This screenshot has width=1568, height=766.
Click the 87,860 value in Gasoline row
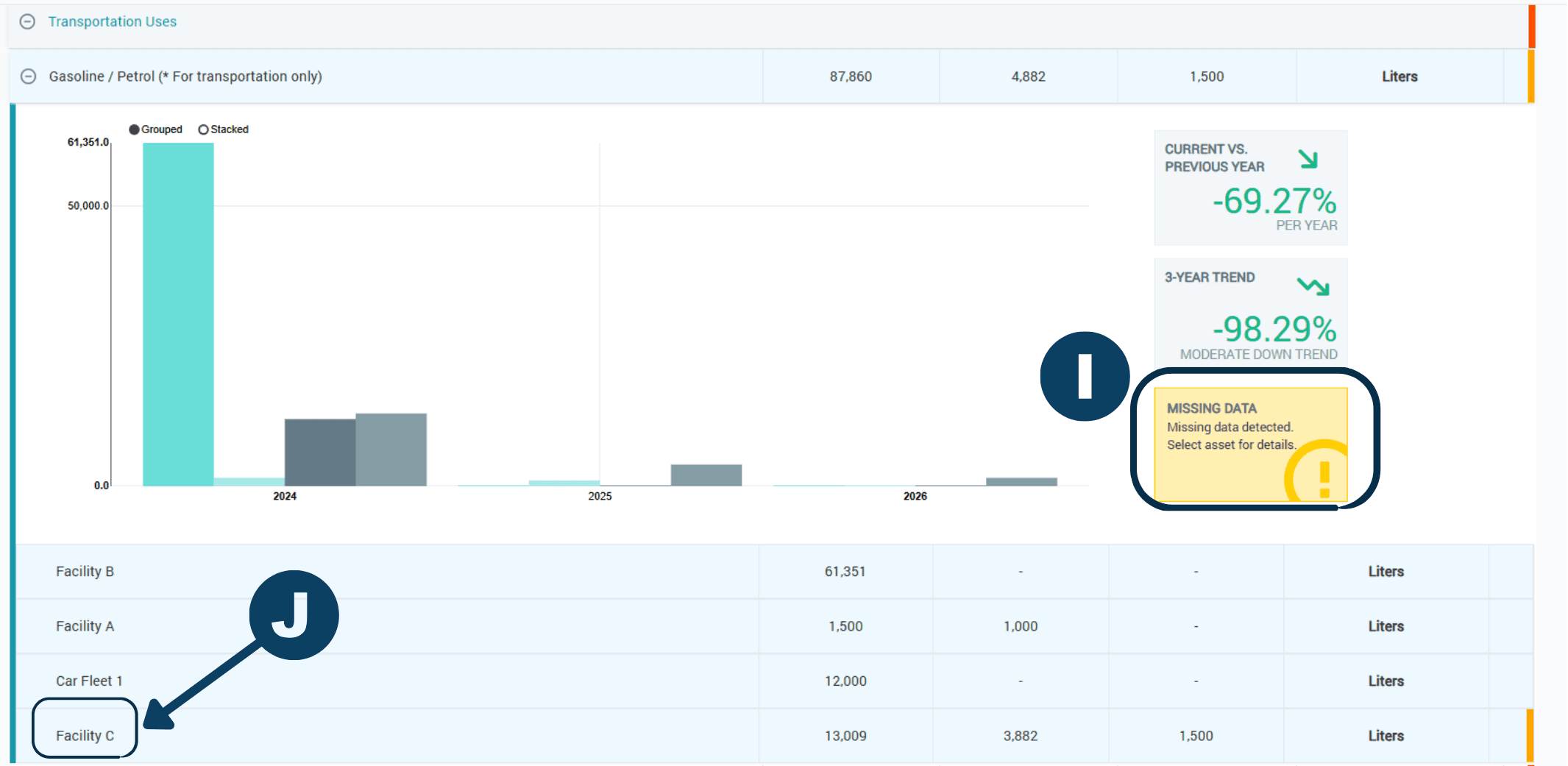[851, 77]
